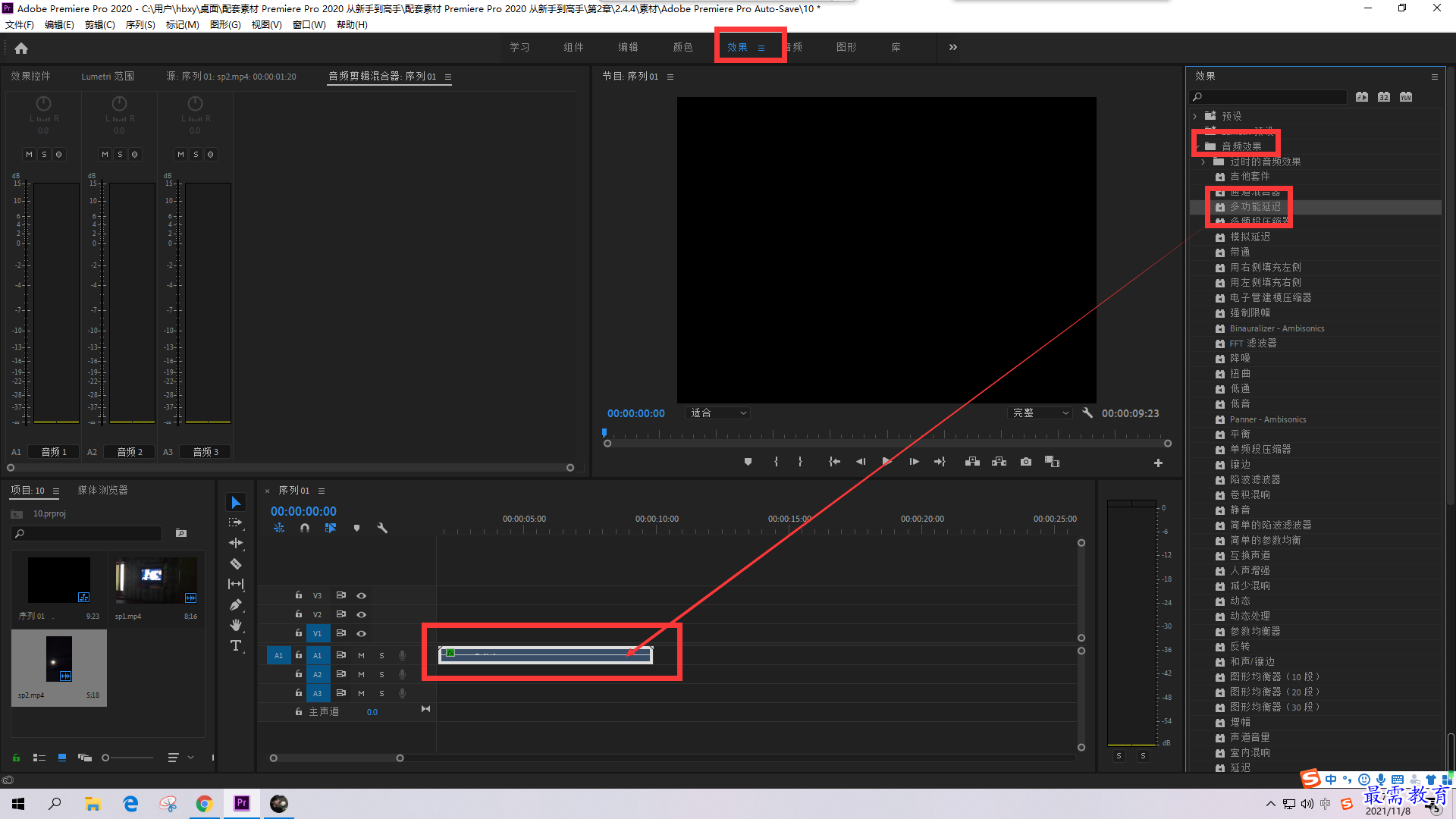The width and height of the screenshot is (1456, 819).
Task: Solo timeline track A2
Action: click(x=381, y=674)
